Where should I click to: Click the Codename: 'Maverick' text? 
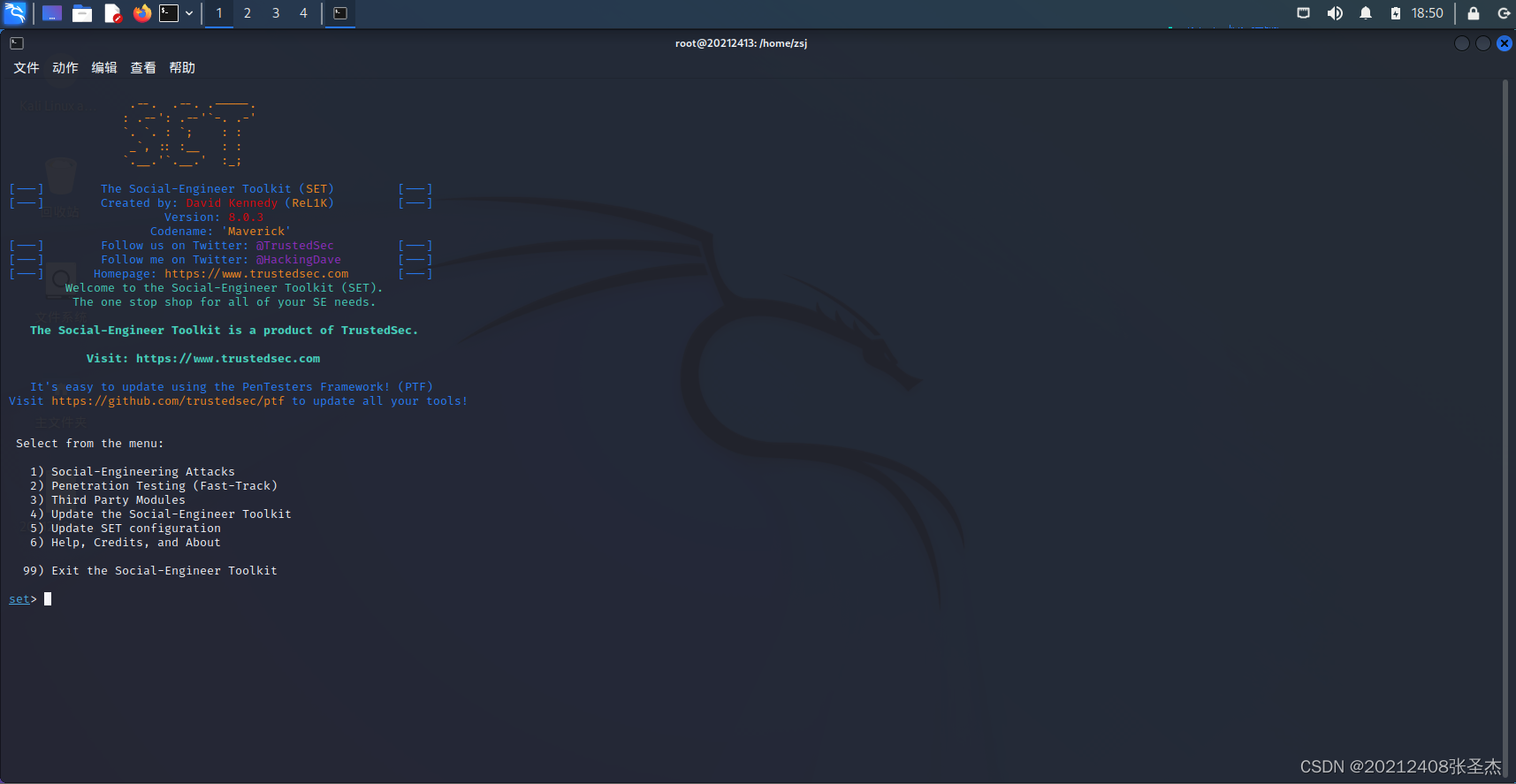click(x=220, y=232)
